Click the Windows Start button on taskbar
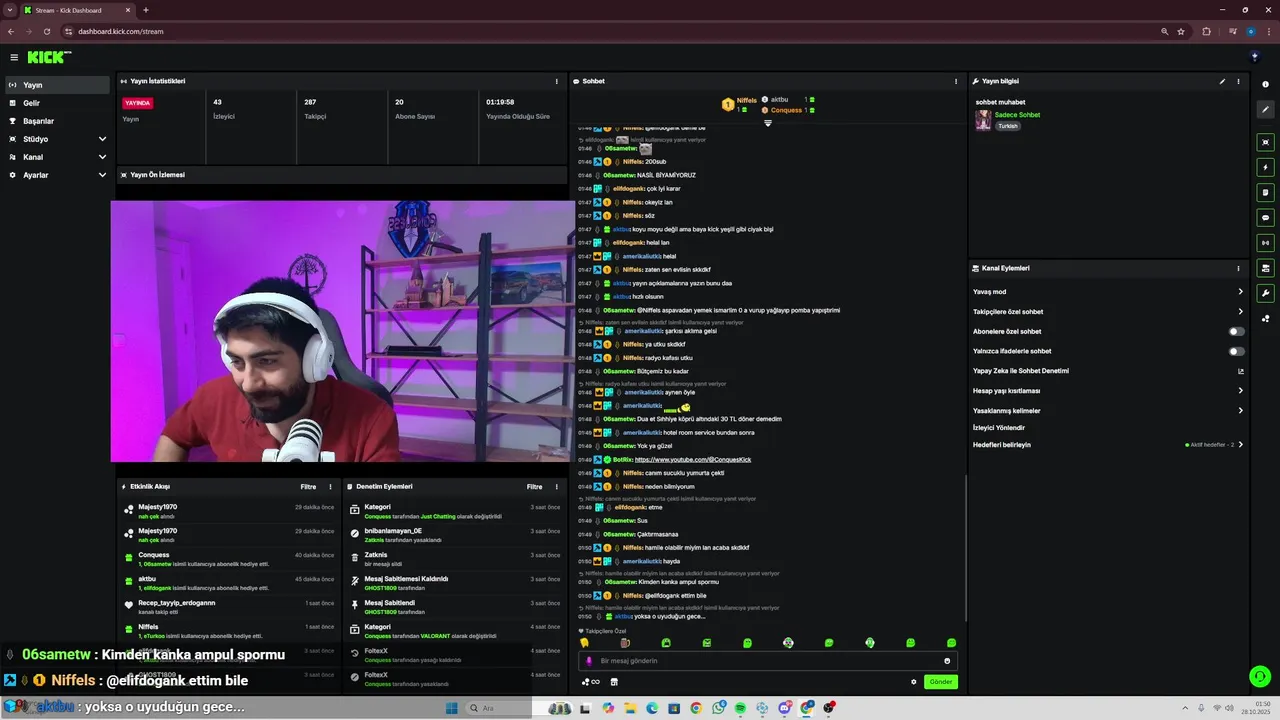The width and height of the screenshot is (1280, 720). tap(451, 708)
